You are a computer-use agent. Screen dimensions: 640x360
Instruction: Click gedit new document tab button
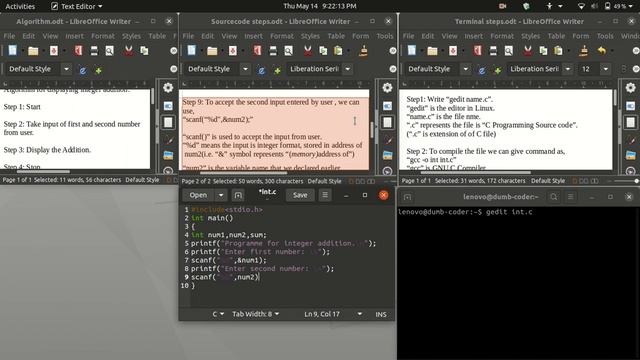pyautogui.click(x=238, y=195)
